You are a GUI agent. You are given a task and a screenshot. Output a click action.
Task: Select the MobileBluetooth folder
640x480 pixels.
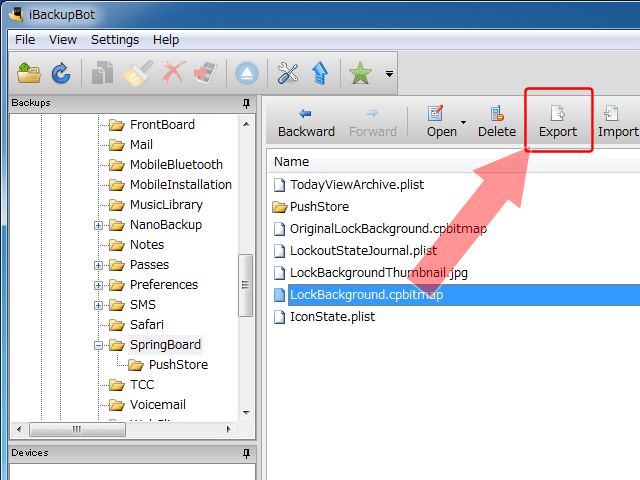click(176, 164)
